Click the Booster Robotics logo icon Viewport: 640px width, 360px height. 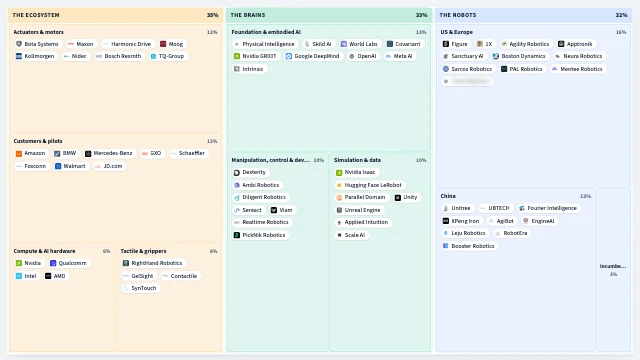(446, 246)
